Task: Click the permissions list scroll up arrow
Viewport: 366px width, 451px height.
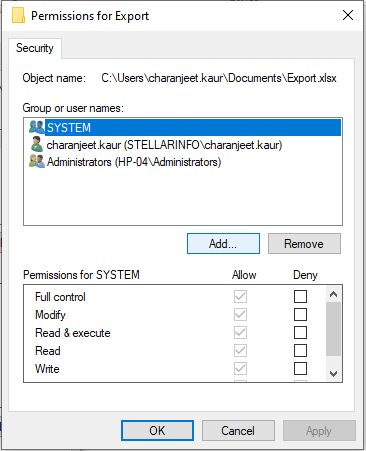Action: point(333,294)
